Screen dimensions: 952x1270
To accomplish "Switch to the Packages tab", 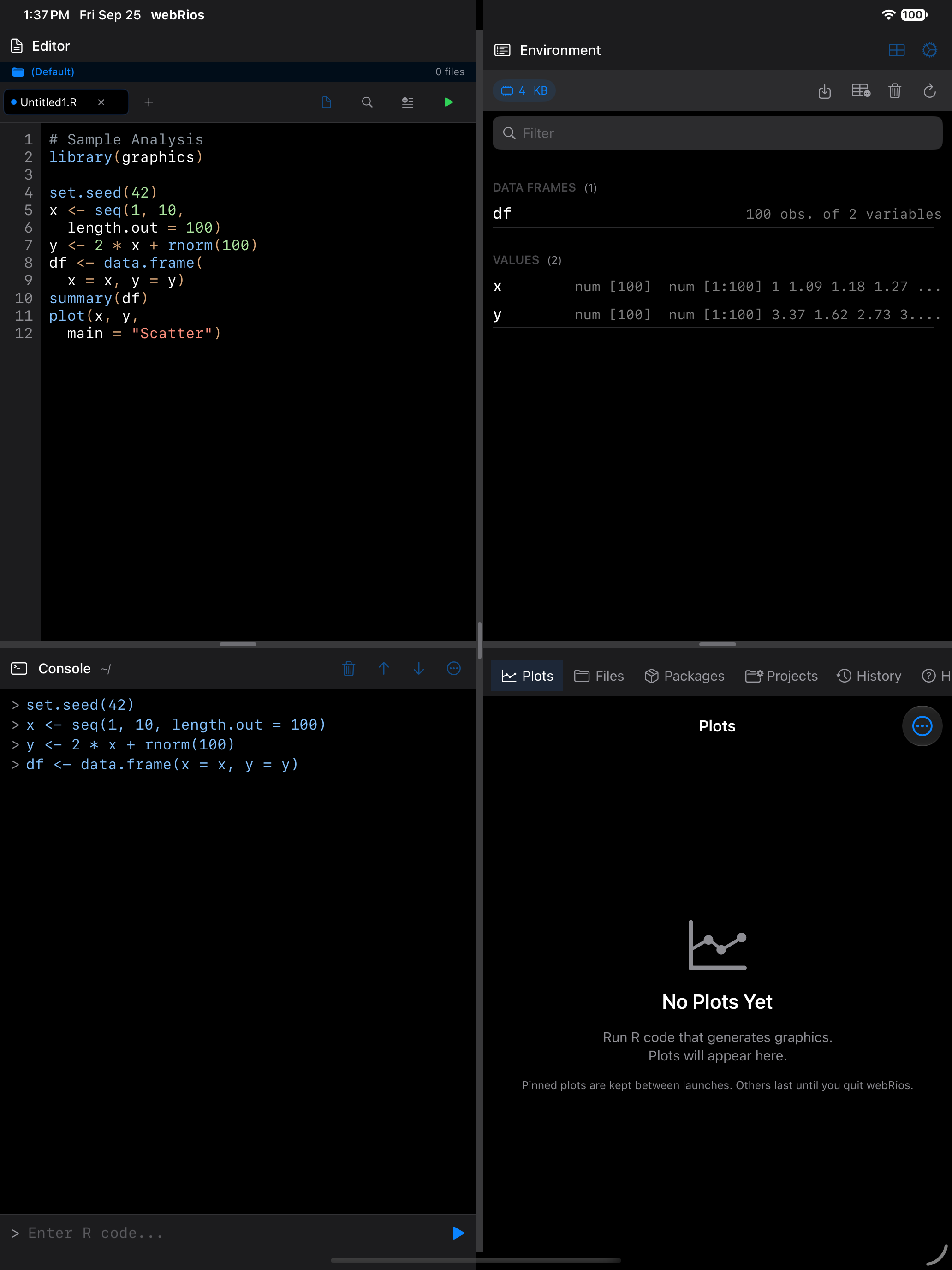I will pyautogui.click(x=684, y=676).
